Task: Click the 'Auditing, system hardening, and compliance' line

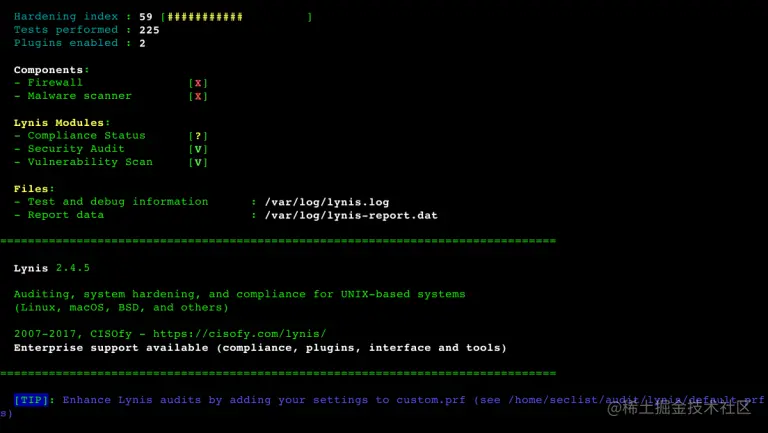Action: 240,294
